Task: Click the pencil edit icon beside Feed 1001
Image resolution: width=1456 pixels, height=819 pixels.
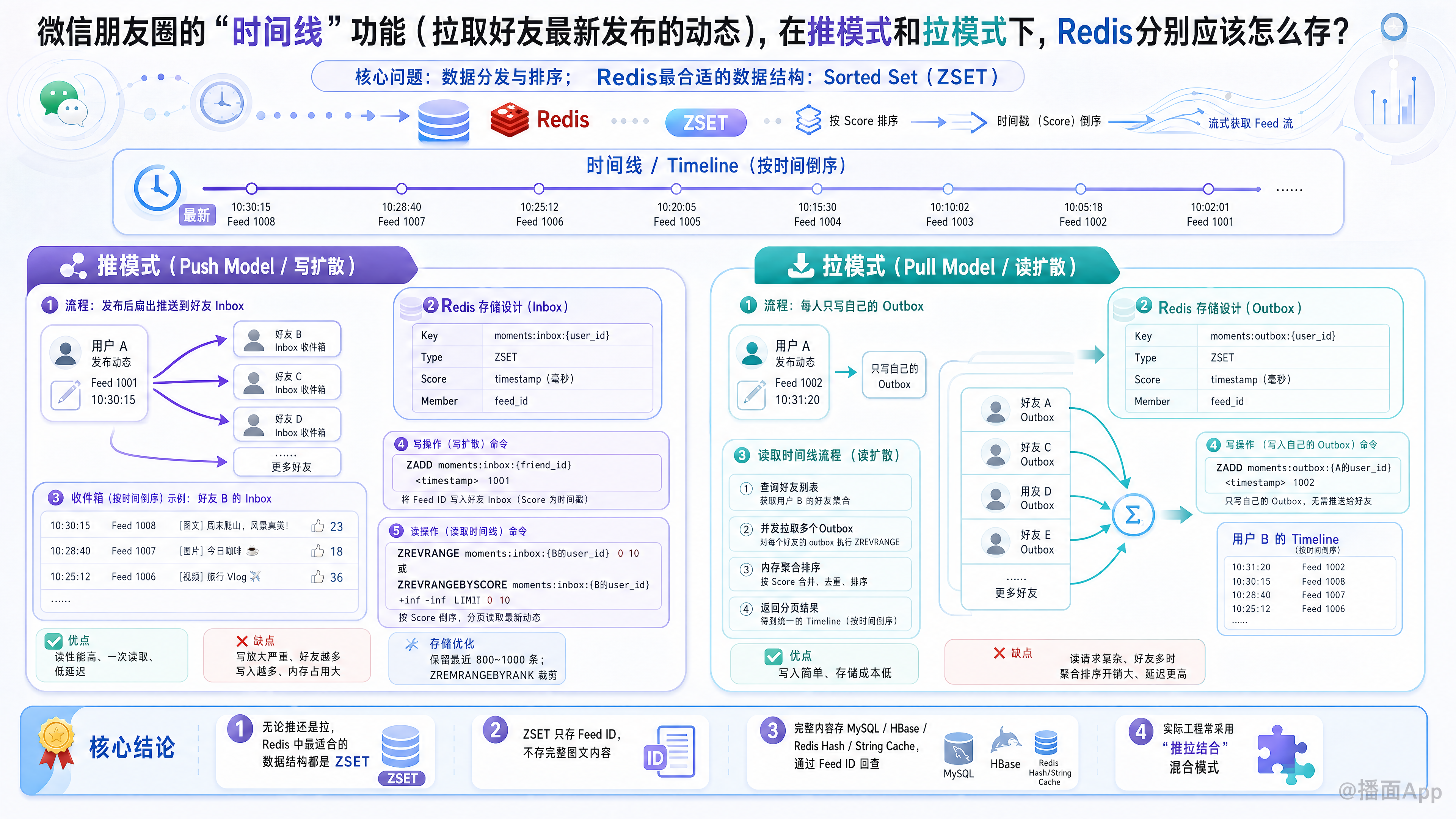Action: [66, 394]
